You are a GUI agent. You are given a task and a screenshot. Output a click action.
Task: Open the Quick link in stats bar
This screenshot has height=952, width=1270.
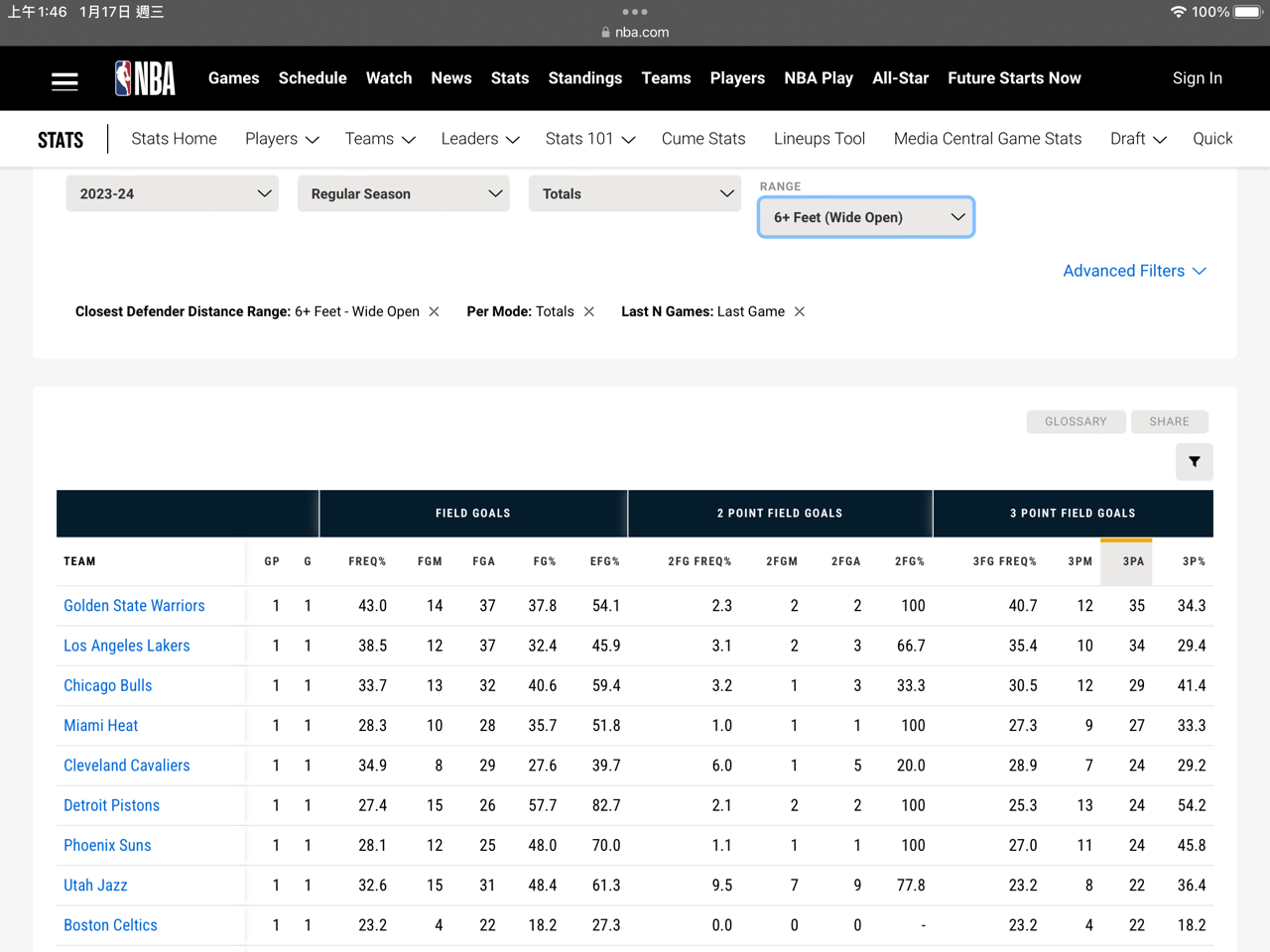[x=1212, y=139]
